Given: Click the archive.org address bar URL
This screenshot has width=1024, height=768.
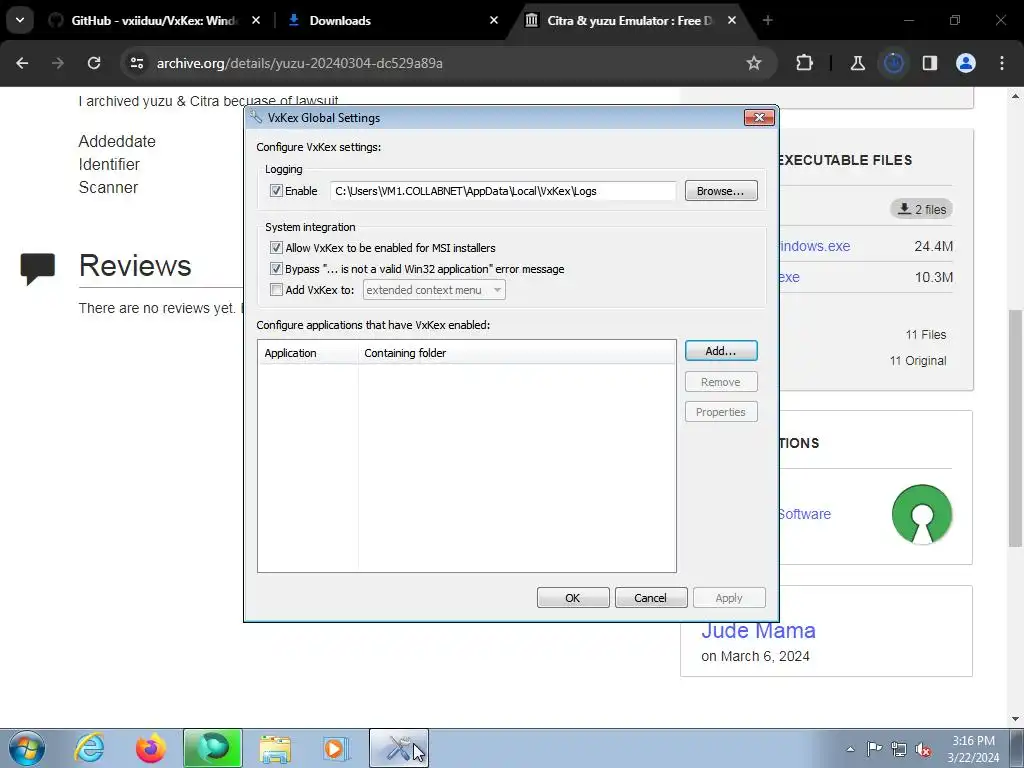Looking at the screenshot, I should [x=300, y=63].
